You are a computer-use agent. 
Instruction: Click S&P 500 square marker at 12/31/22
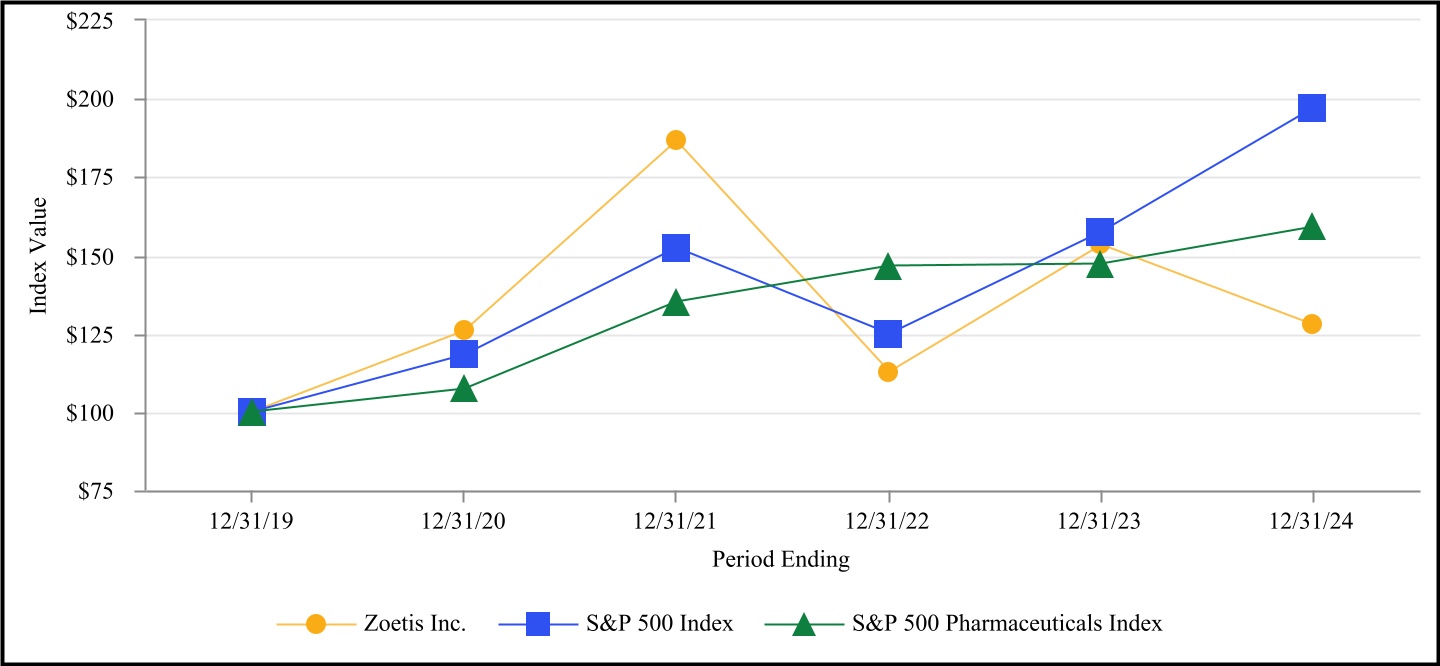pos(888,333)
